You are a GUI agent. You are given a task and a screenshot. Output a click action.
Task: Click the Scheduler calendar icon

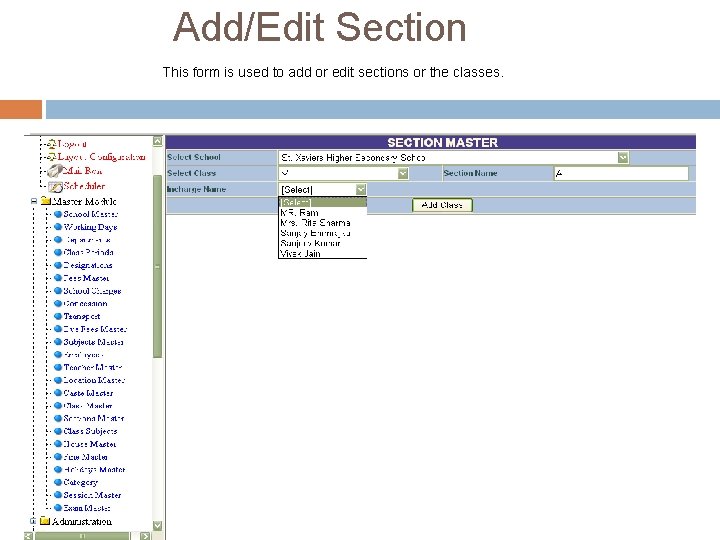(55, 186)
